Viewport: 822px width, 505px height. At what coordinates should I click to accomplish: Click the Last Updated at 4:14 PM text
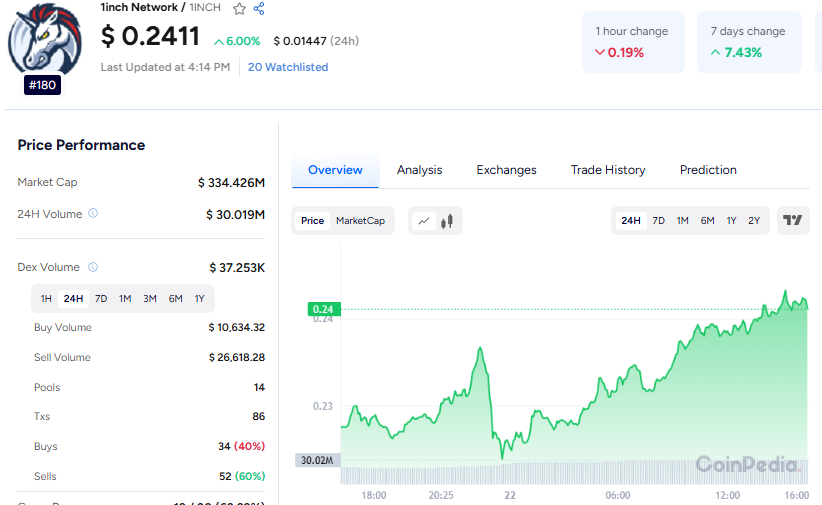165,67
